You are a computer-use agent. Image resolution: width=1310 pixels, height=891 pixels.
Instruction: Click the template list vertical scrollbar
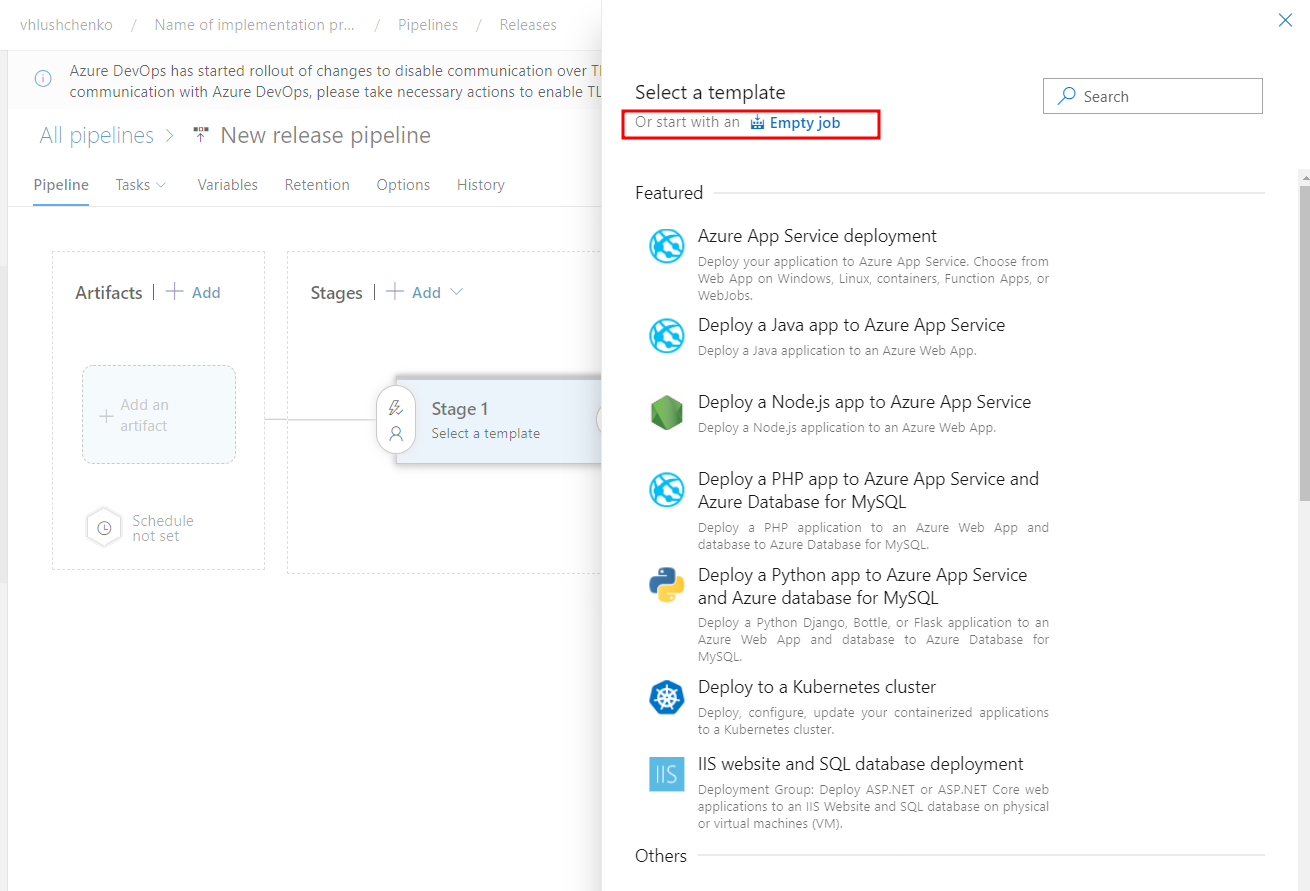pyautogui.click(x=1303, y=340)
